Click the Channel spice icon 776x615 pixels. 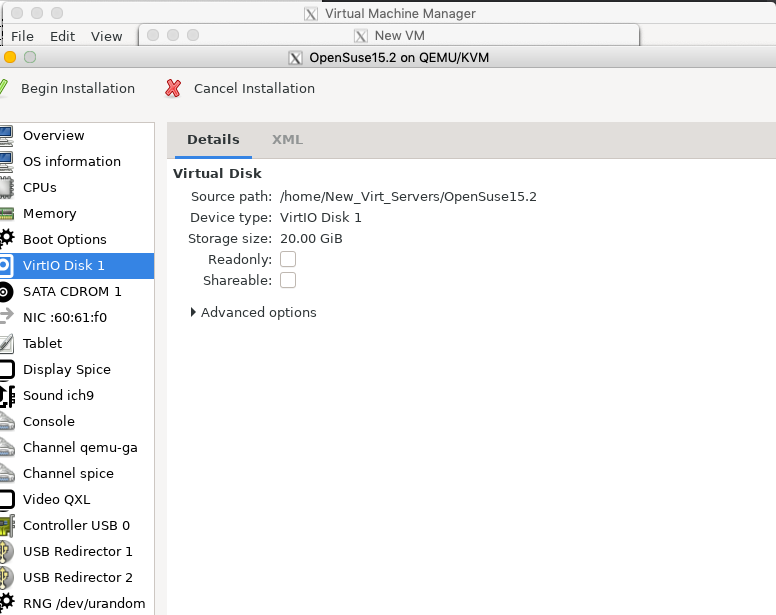point(7,473)
